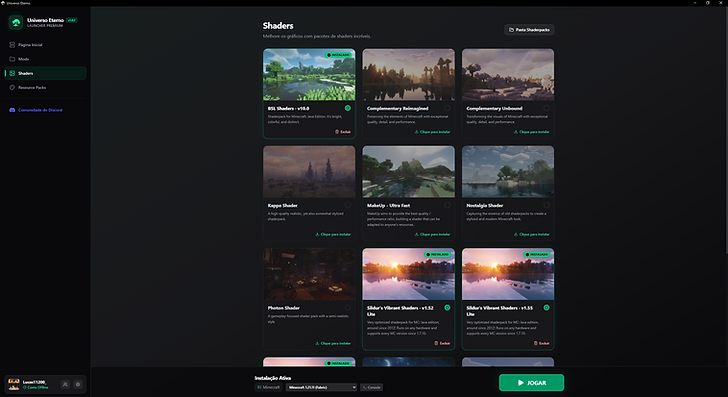The width and height of the screenshot is (728, 397).
Task: Install Complementary Unbound via Clique para instalar
Action: point(532,132)
